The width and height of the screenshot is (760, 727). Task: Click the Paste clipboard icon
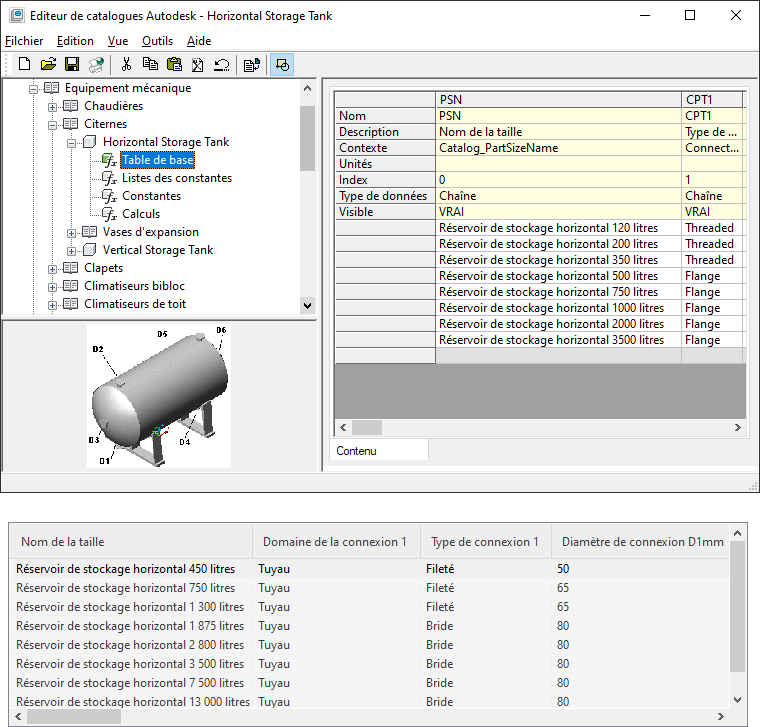(174, 64)
